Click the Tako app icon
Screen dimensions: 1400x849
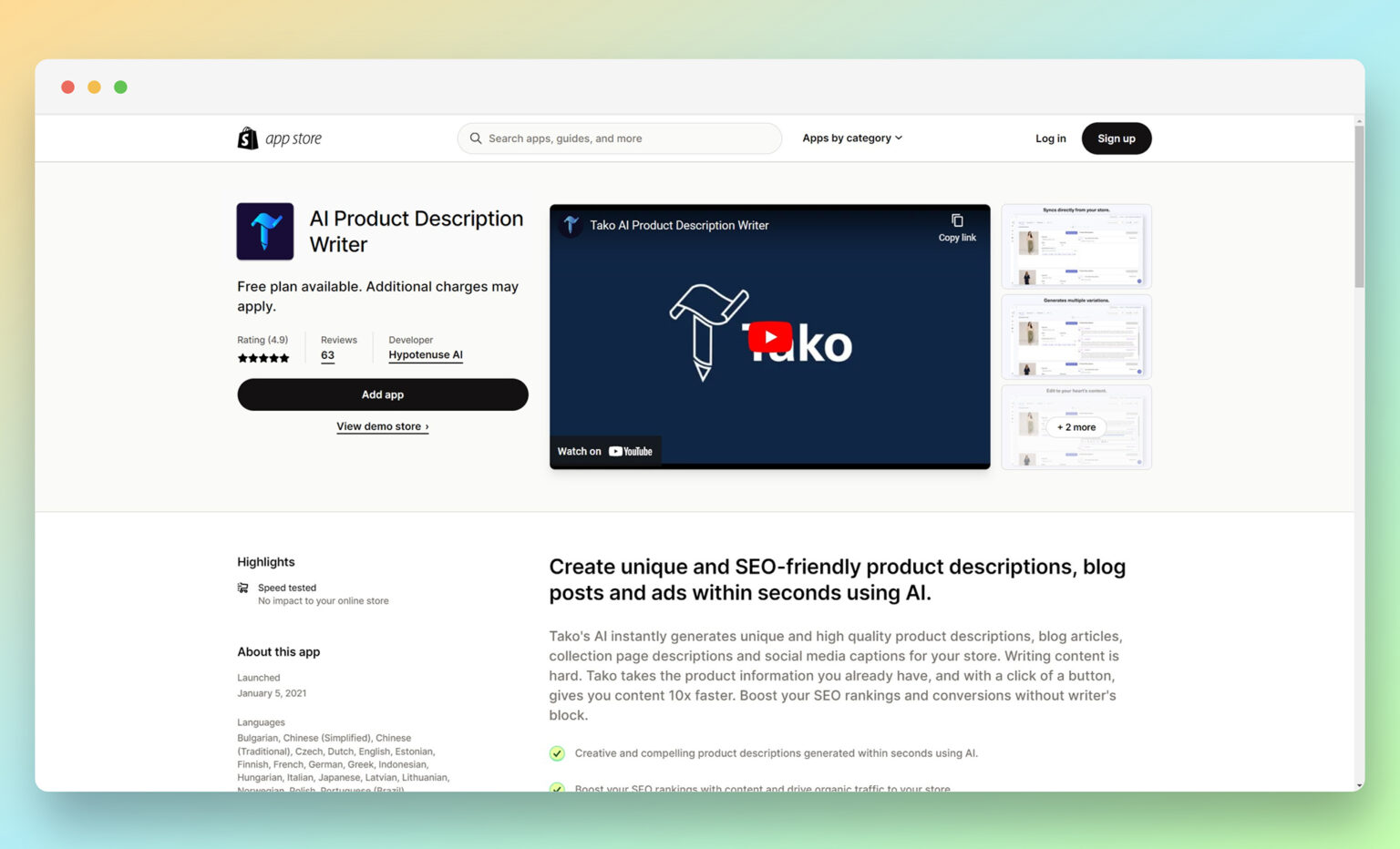[264, 231]
